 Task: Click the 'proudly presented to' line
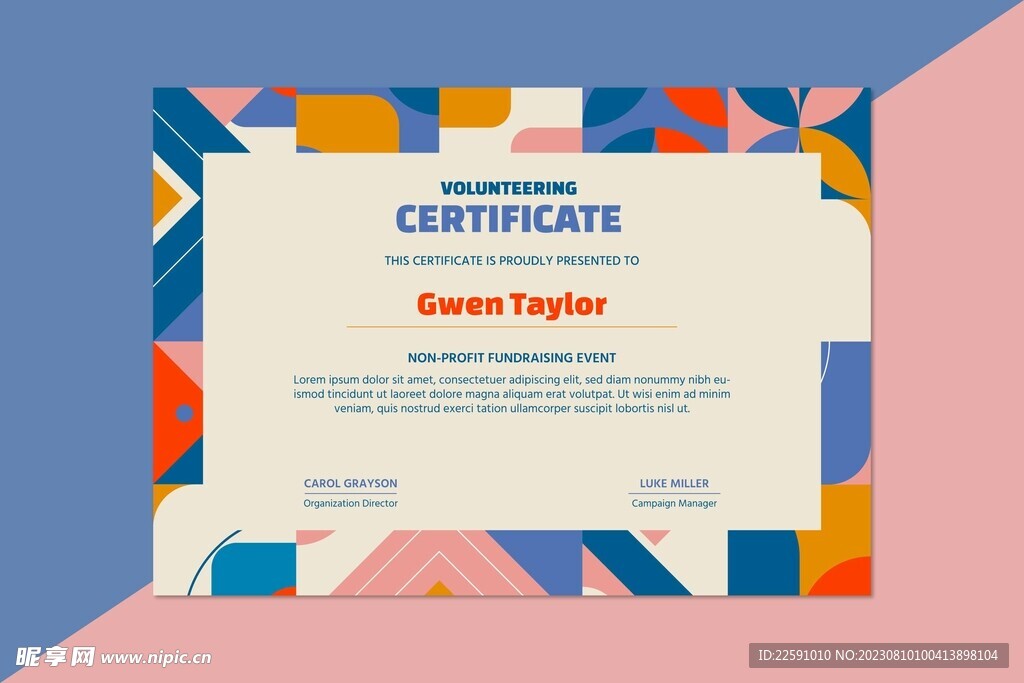click(511, 261)
